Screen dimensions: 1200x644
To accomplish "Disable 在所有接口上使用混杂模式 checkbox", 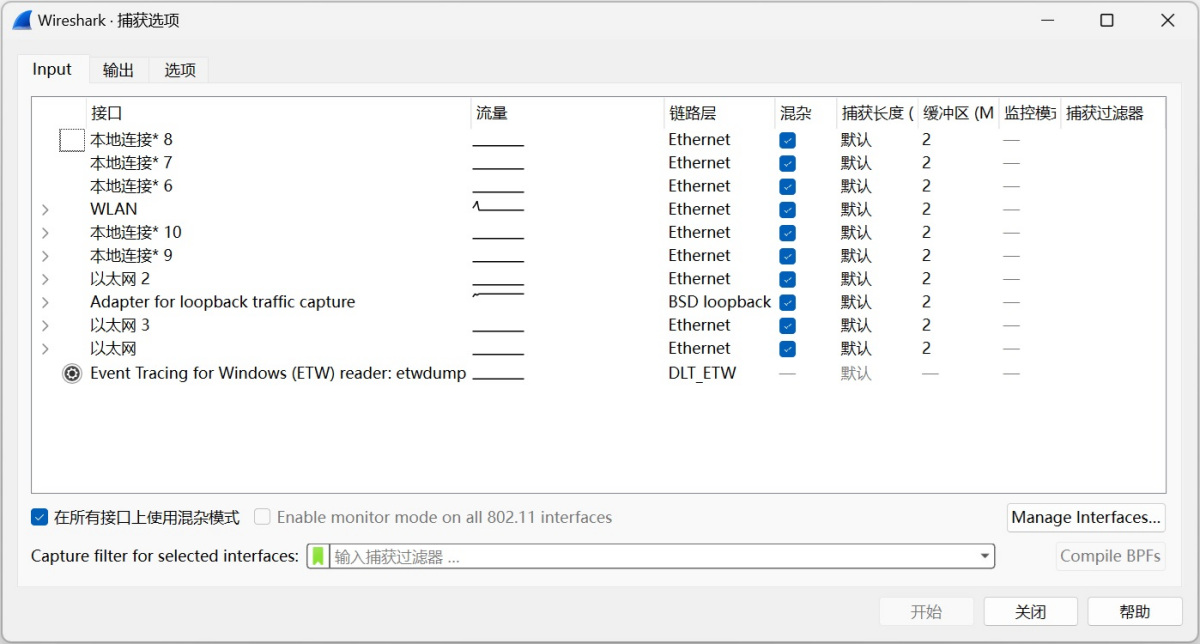I will click(40, 517).
